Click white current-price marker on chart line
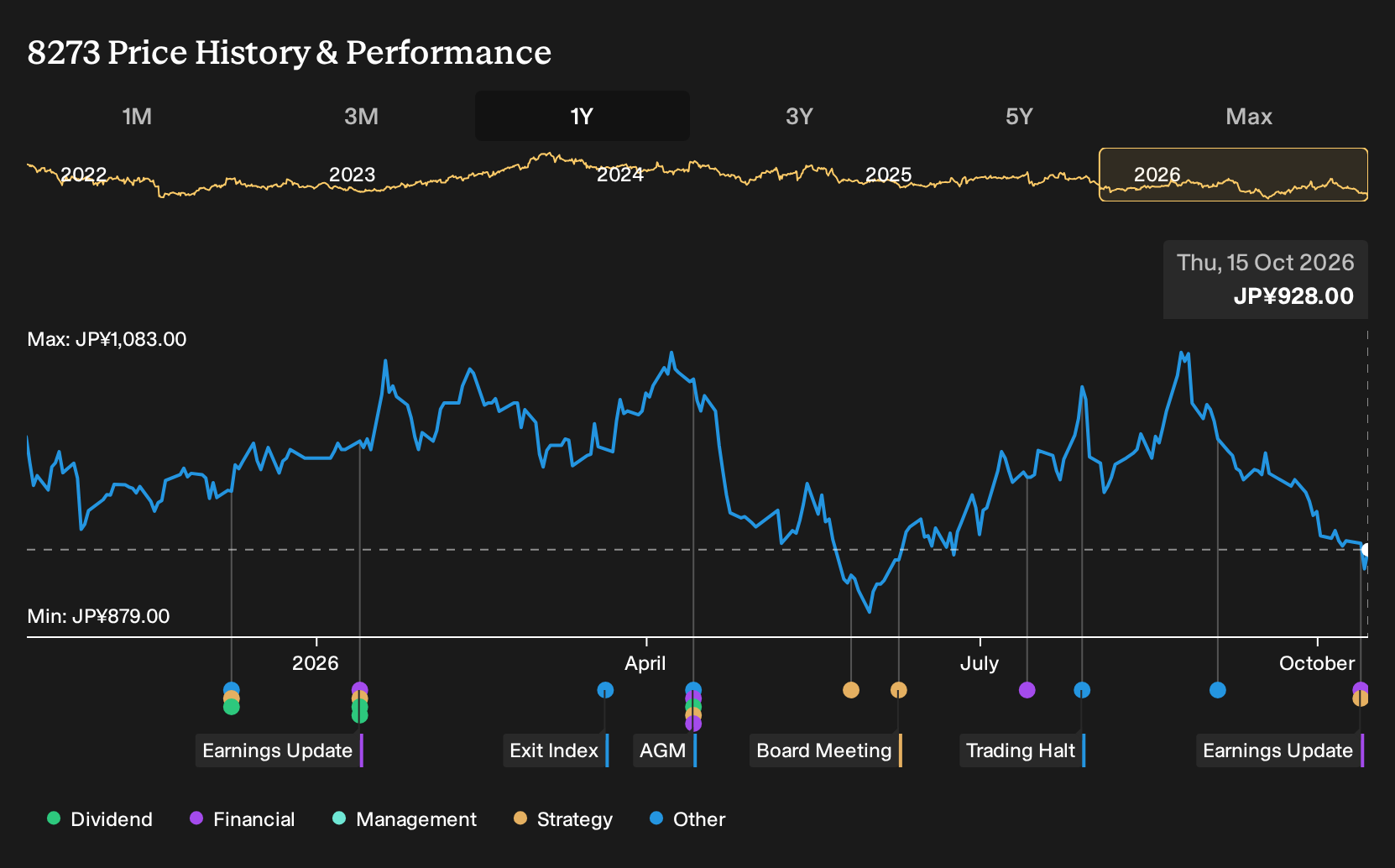Screen dimensions: 1395x868 [1366, 551]
